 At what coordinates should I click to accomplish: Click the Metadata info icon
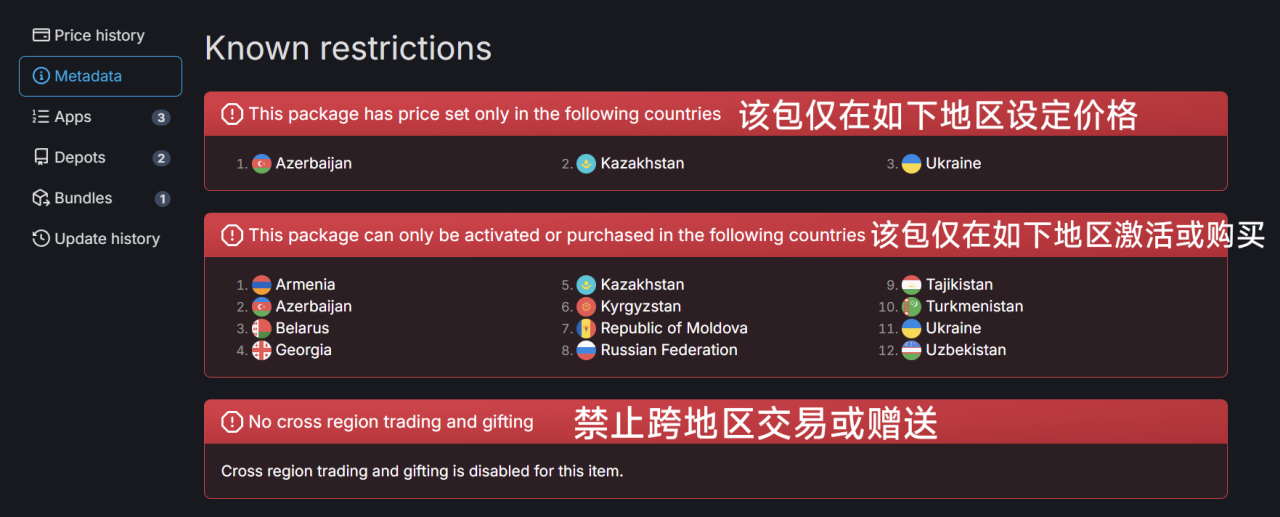pyautogui.click(x=41, y=76)
